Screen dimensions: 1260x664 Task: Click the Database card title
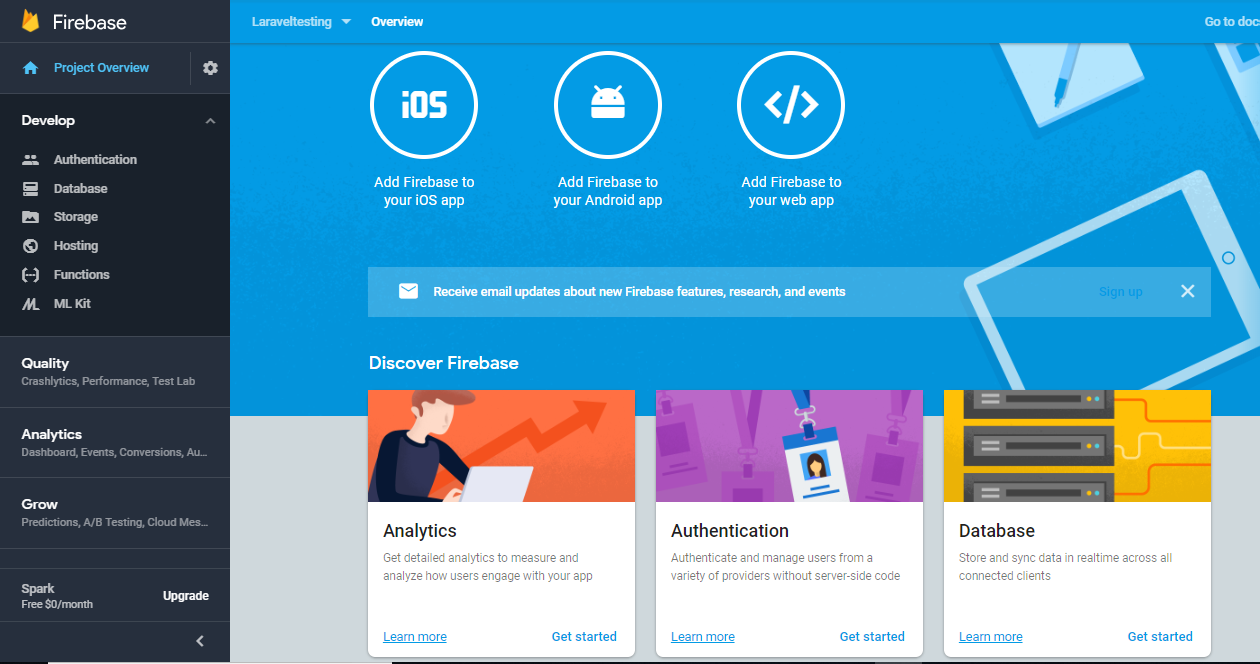997,531
